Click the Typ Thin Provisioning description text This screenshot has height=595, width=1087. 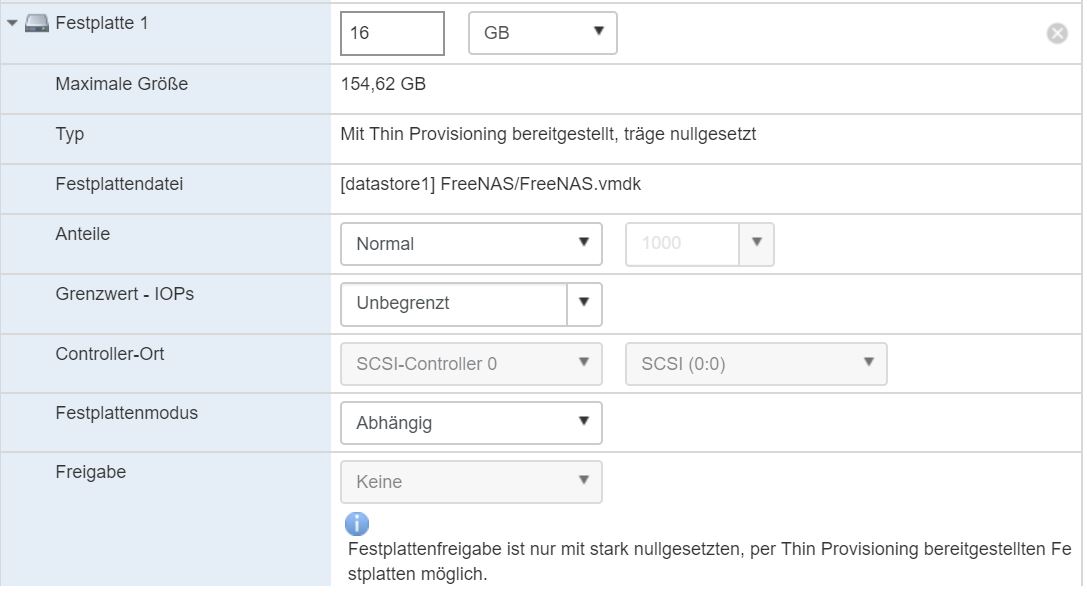point(548,134)
